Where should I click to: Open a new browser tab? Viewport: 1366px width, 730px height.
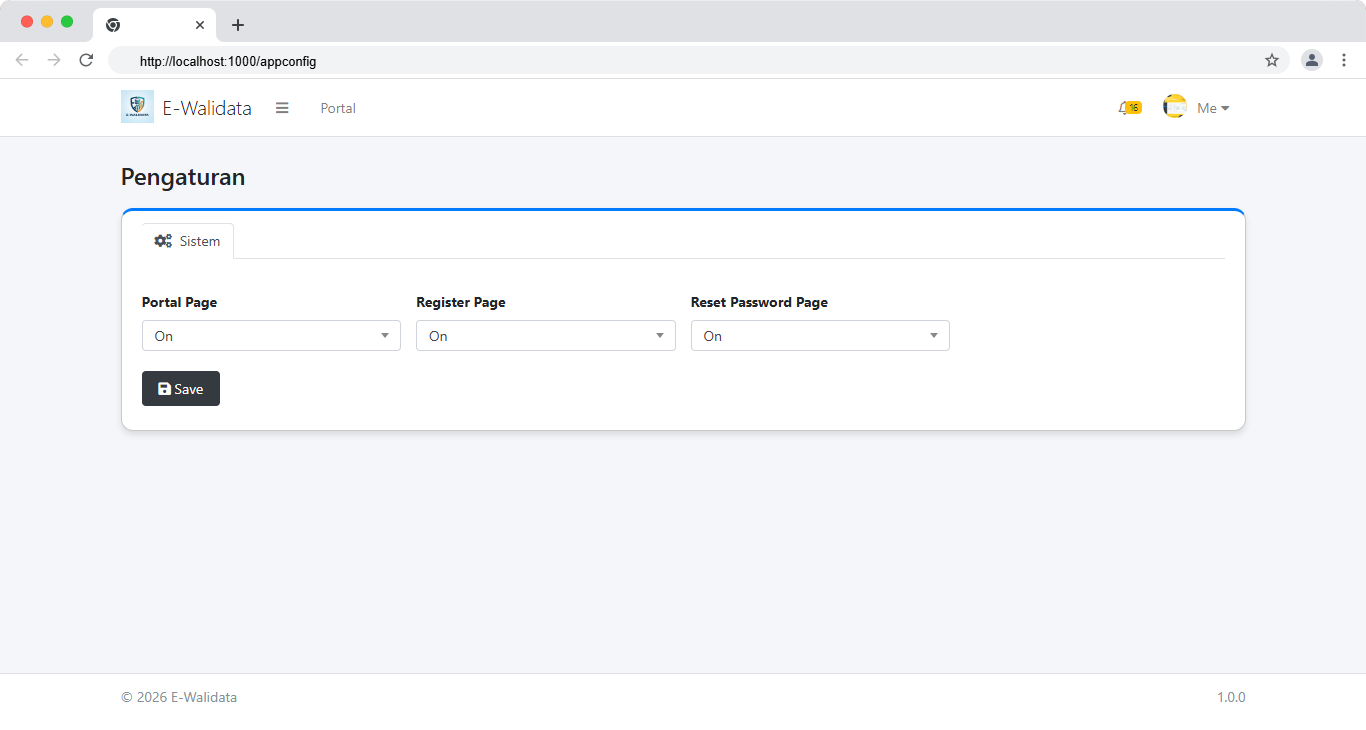[237, 25]
